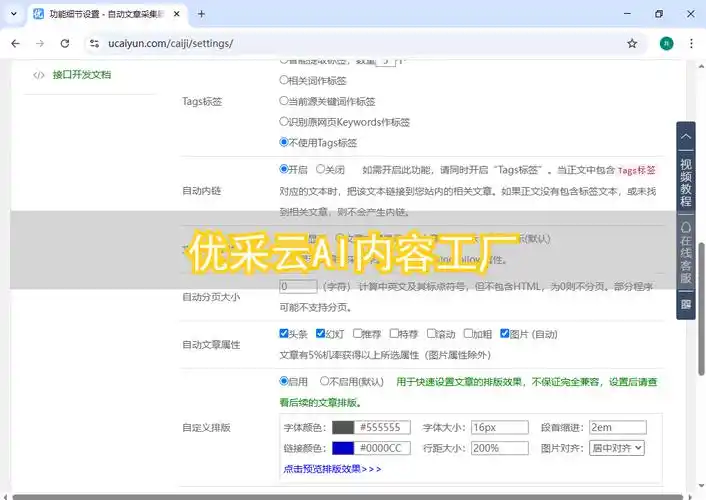The image size is (706, 500).
Task: Check the 滚动 attribute box
Action: pyautogui.click(x=431, y=333)
